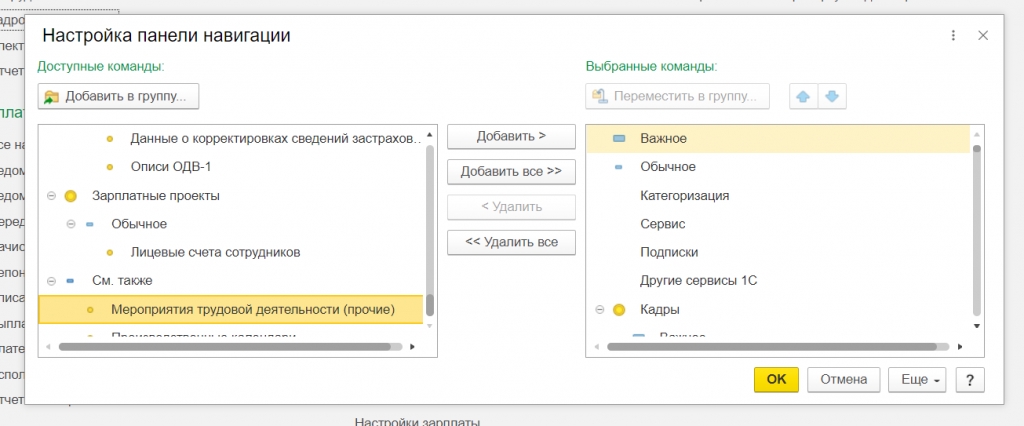
Task: Click the yellow icon beside Зарплатные проекты
Action: pos(70,196)
